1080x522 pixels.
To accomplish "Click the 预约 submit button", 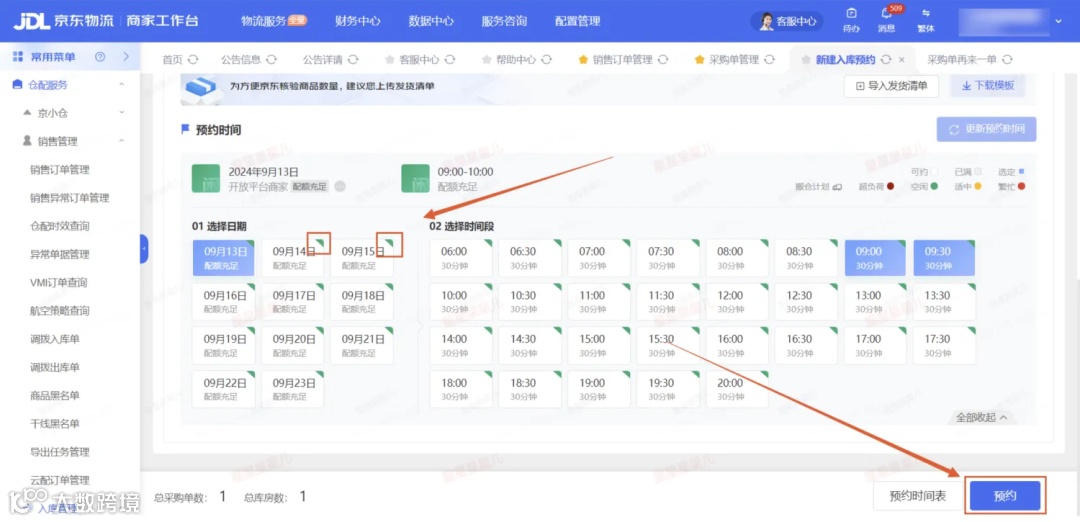I will point(1005,496).
